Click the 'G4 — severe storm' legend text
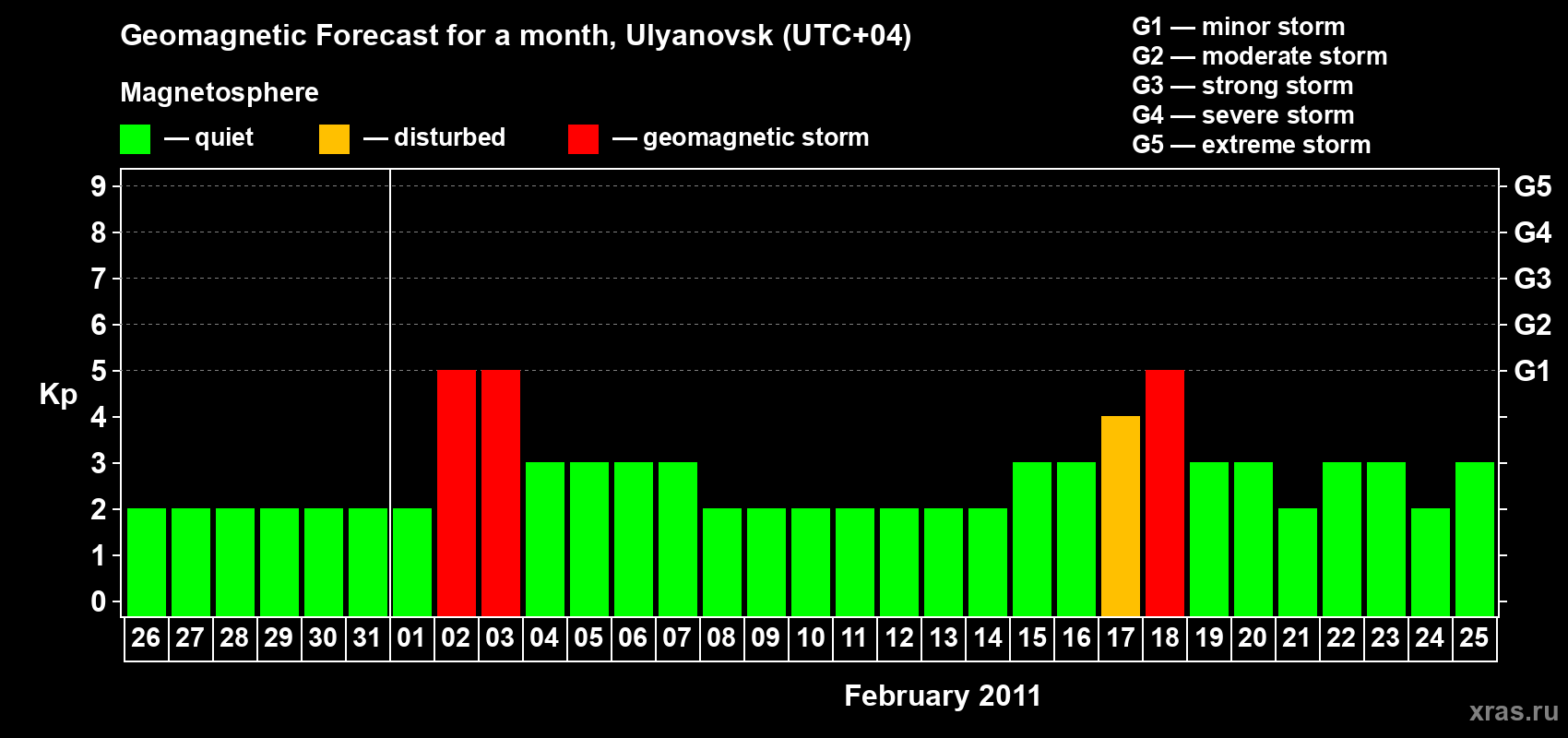 [x=1243, y=115]
